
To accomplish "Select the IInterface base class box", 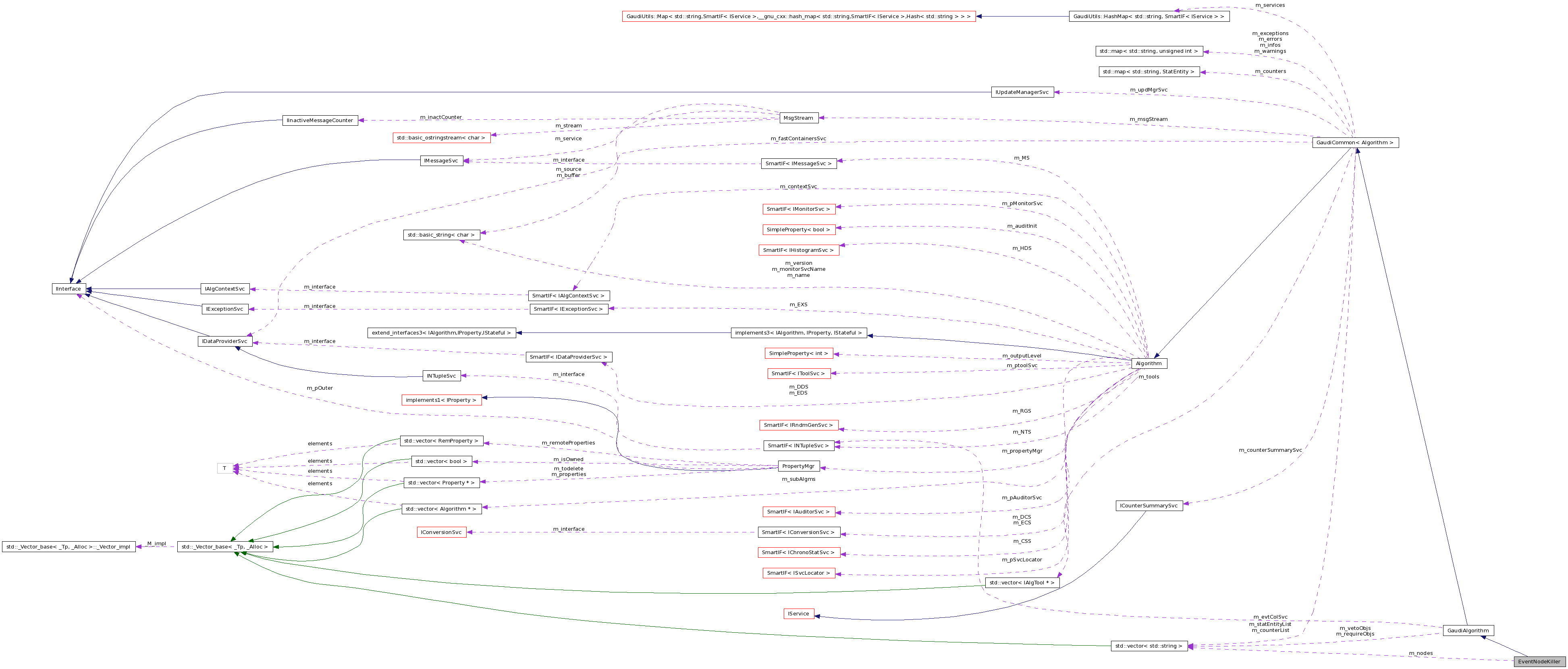I will click(69, 289).
